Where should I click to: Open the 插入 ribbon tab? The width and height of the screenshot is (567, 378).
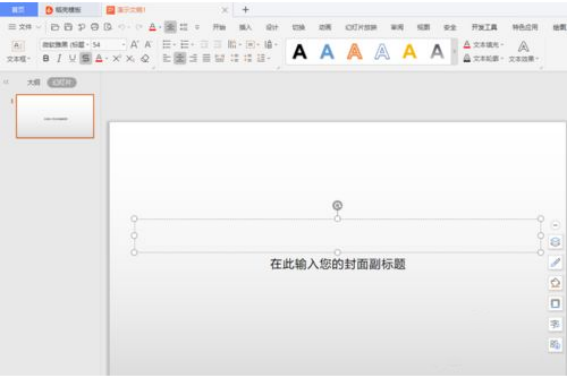[245, 27]
